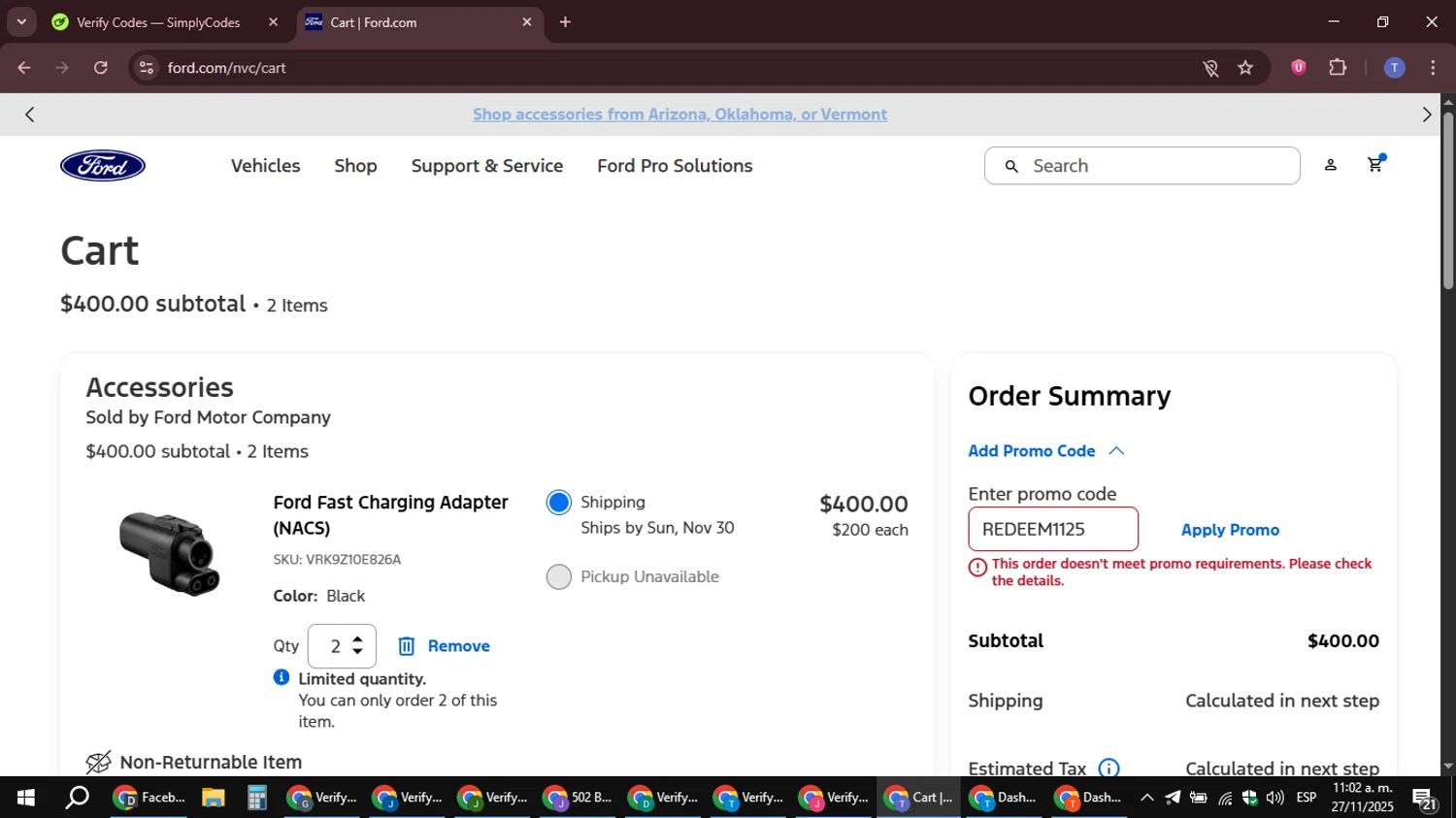Click in the promo code input field
Image resolution: width=1456 pixels, height=818 pixels.
(x=1053, y=530)
